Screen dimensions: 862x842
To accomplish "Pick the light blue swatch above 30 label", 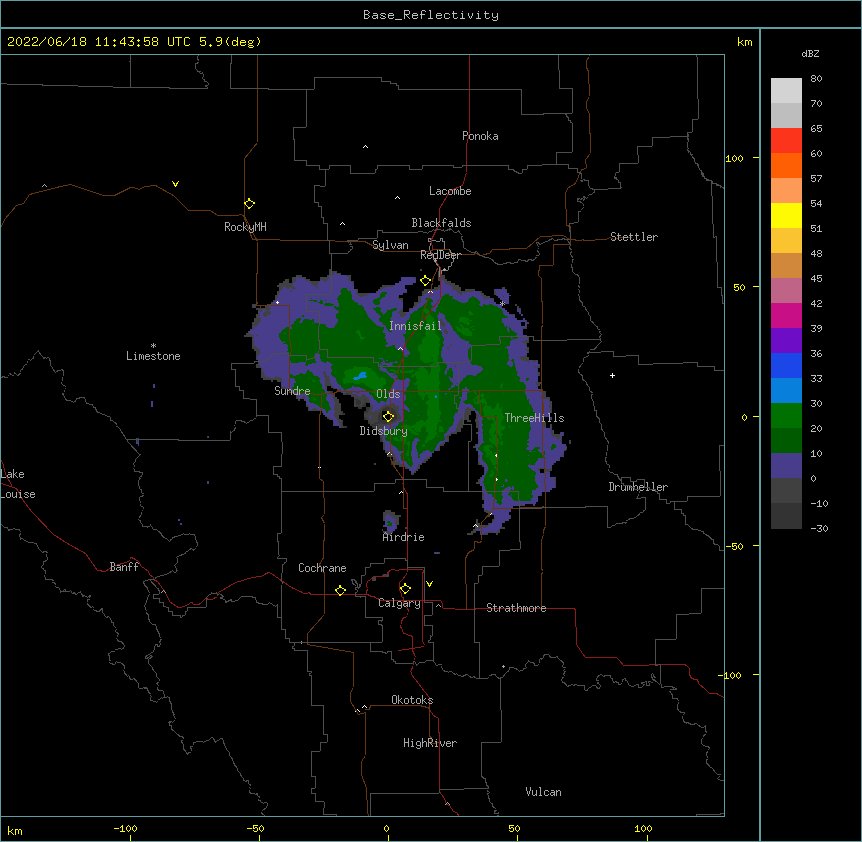I will [786, 391].
